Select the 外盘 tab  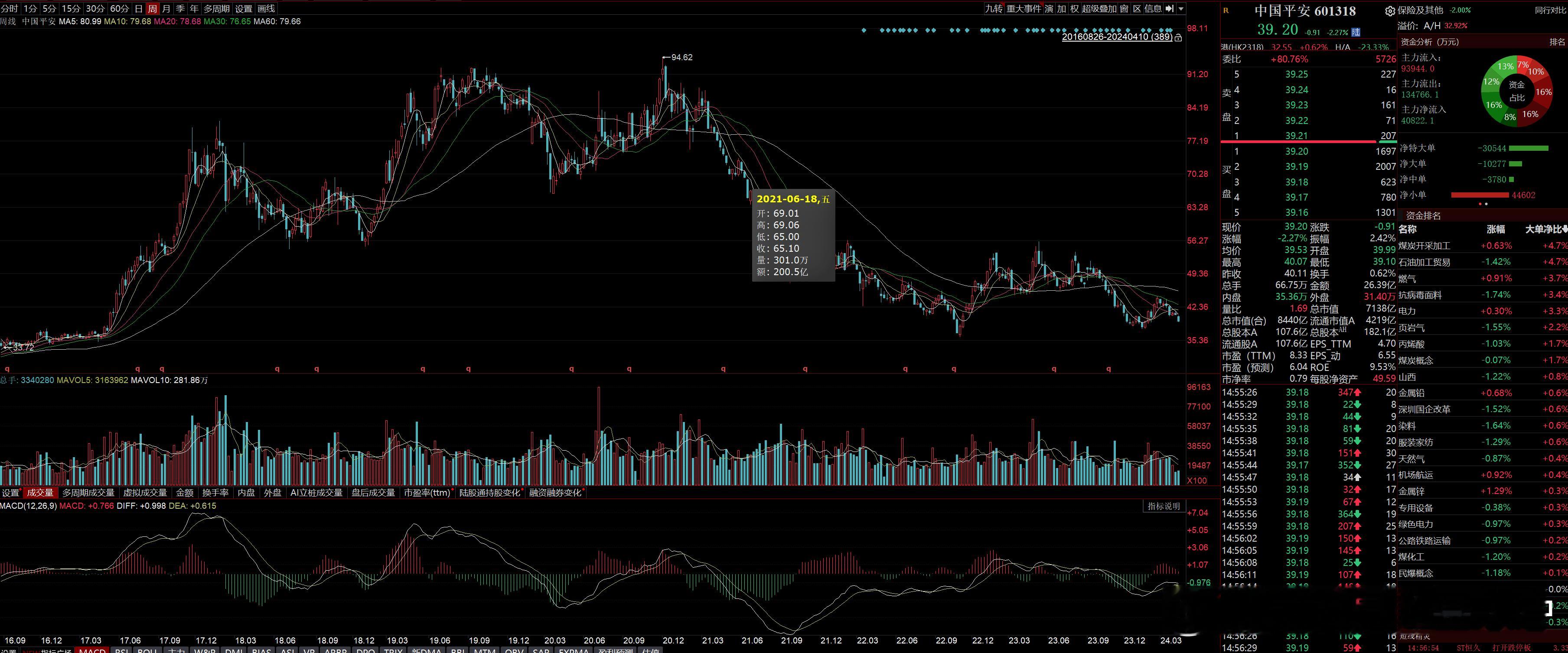273,493
